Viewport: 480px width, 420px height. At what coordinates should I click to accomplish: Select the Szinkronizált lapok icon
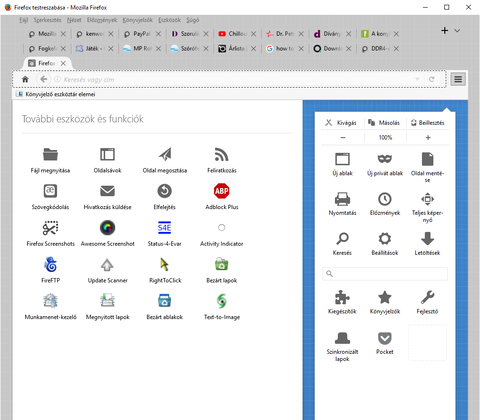[342, 338]
